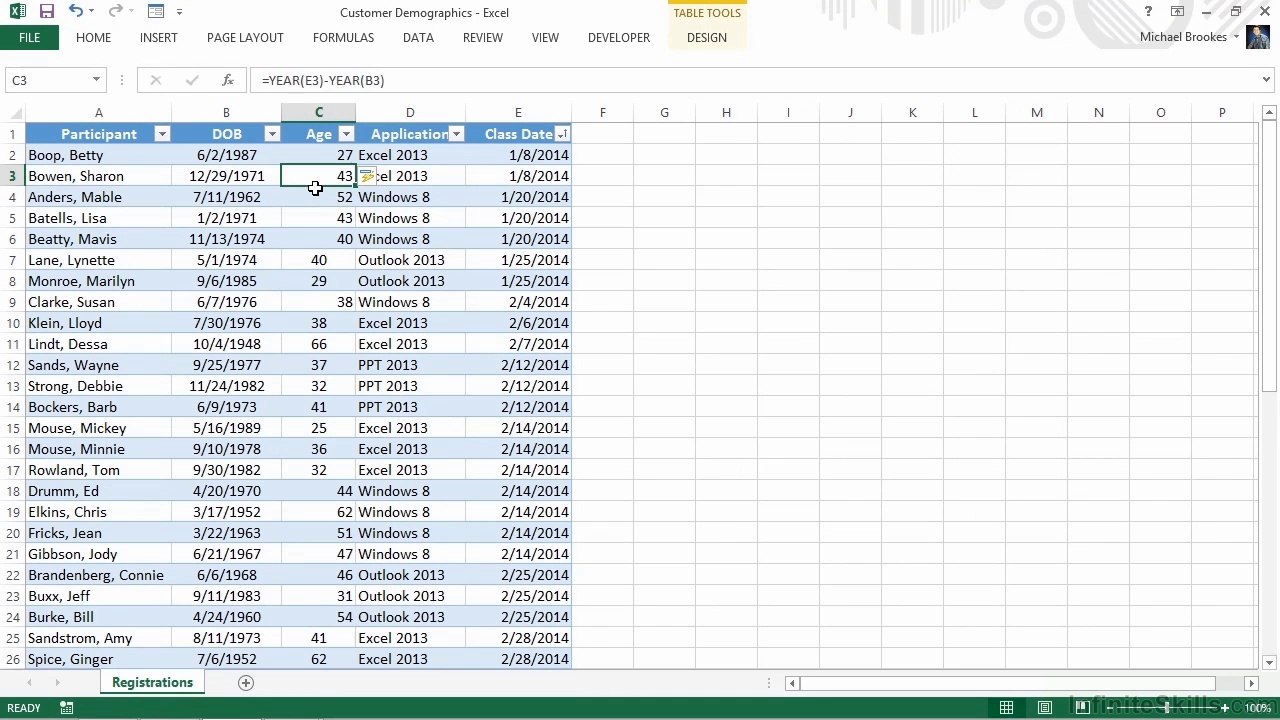Click the previous sheet navigation arrow

[30, 683]
